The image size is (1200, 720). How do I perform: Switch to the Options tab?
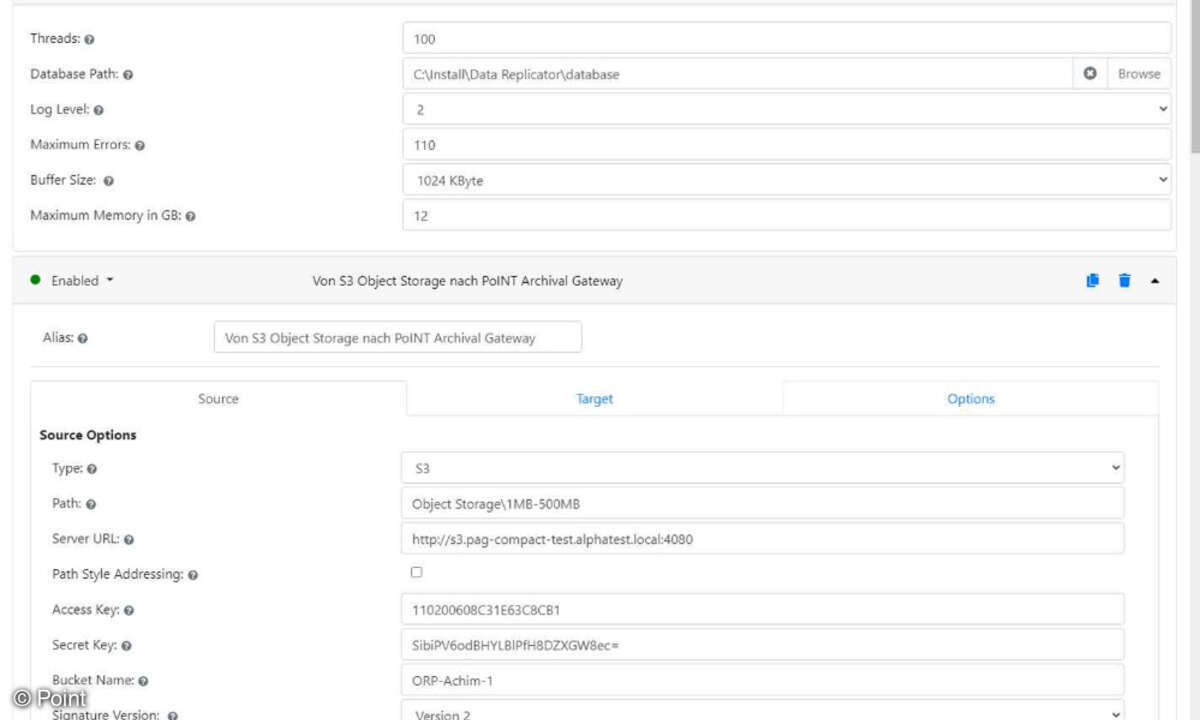tap(971, 398)
